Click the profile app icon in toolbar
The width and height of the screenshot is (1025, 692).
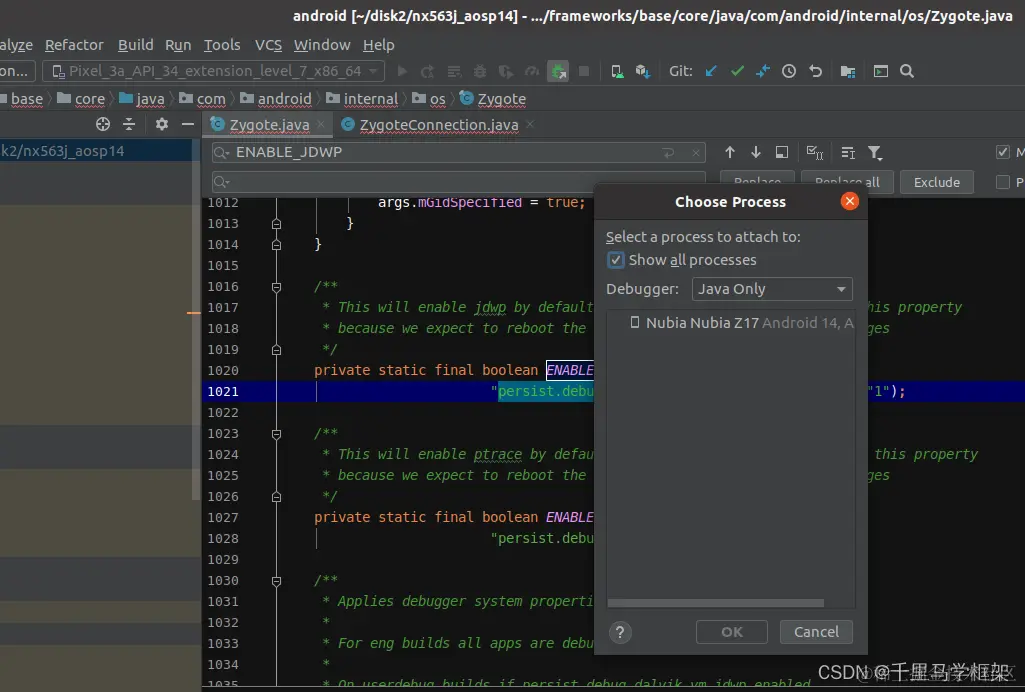pos(532,71)
